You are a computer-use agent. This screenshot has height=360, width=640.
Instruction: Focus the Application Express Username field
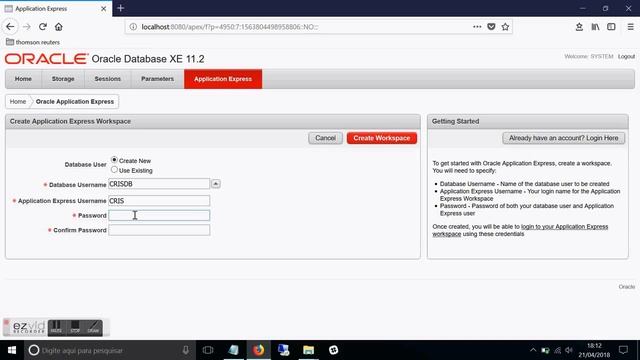(159, 200)
